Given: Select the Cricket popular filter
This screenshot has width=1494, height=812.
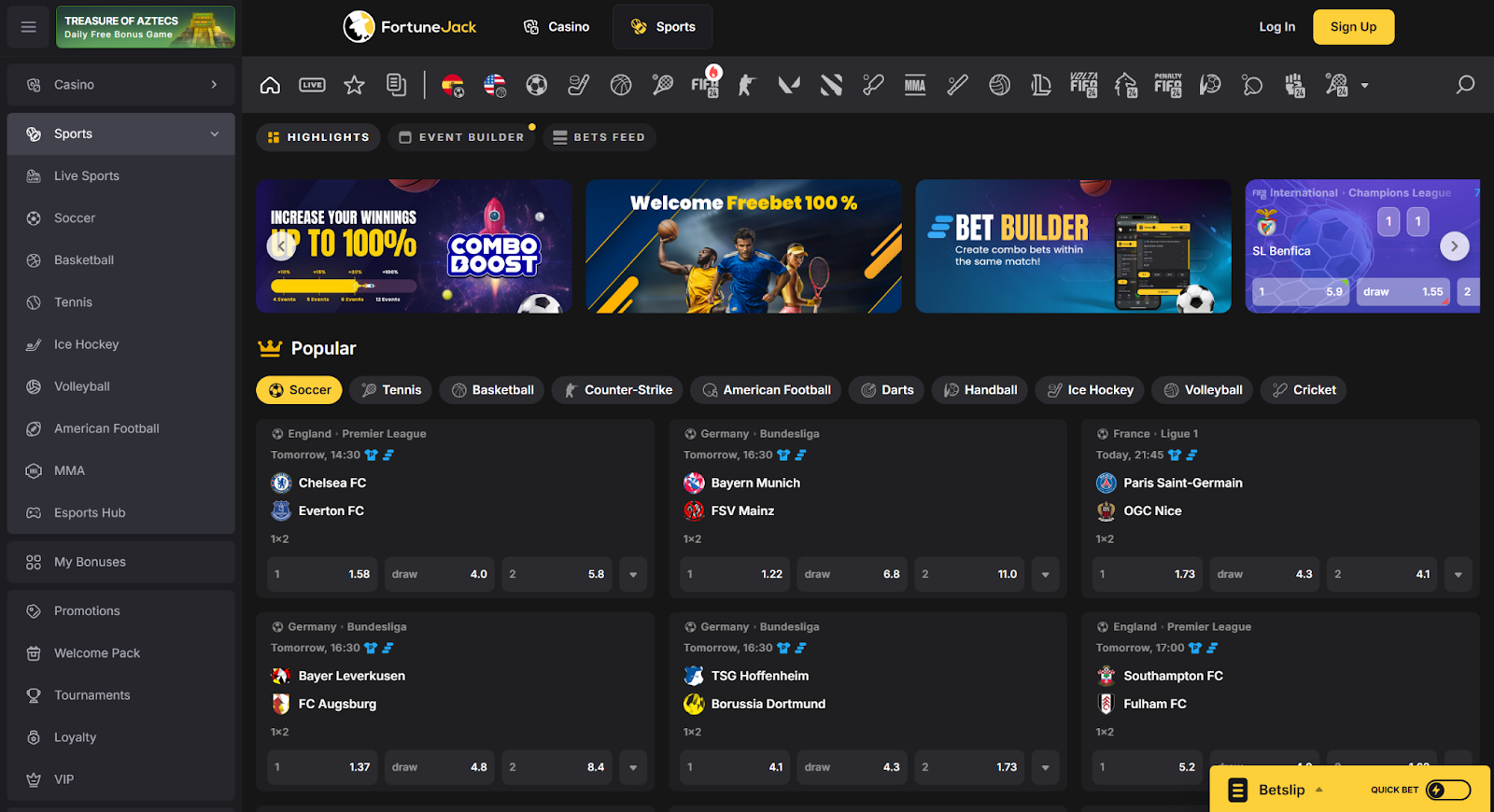Looking at the screenshot, I should (1304, 390).
